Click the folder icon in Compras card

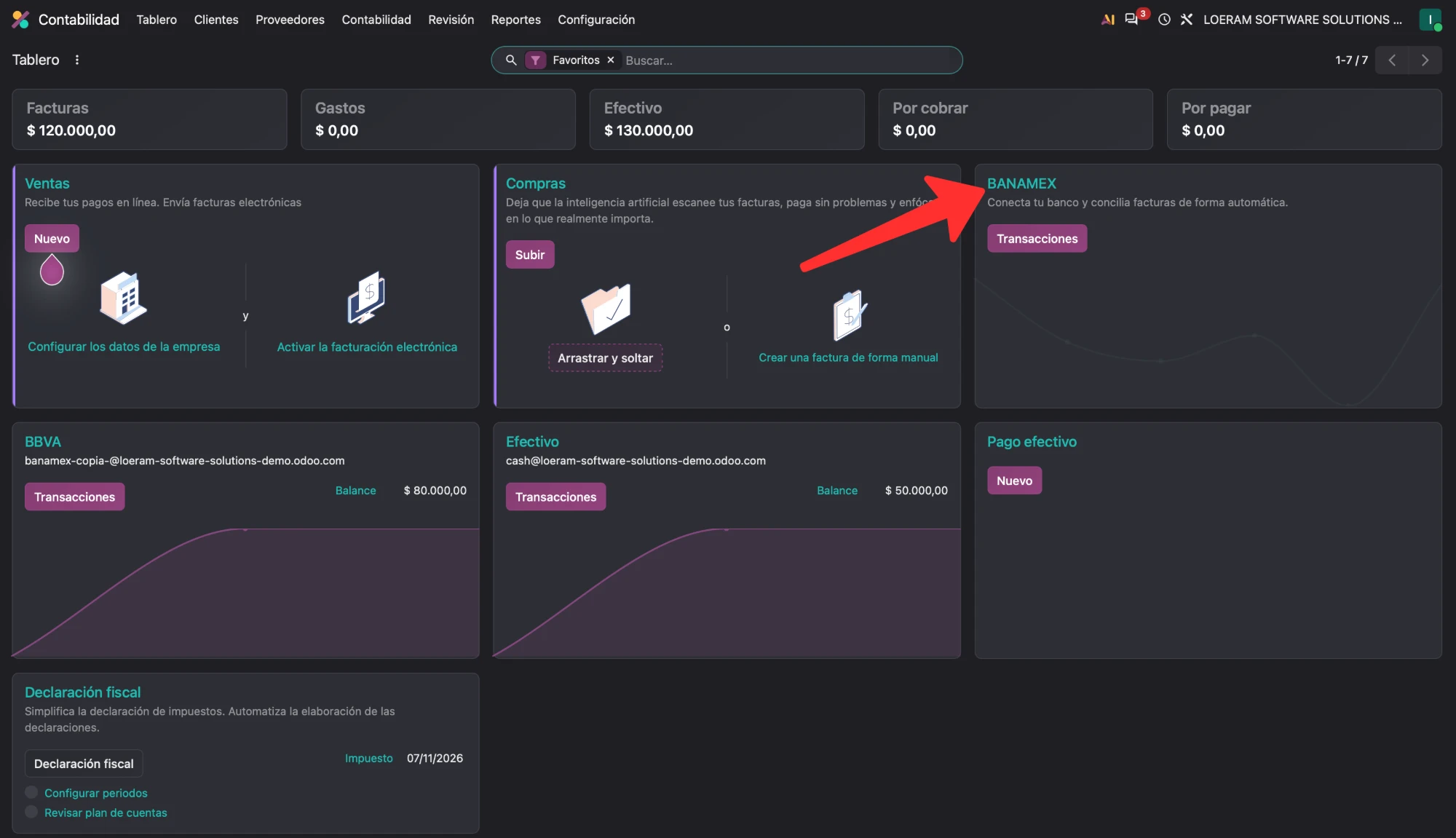pyautogui.click(x=606, y=309)
